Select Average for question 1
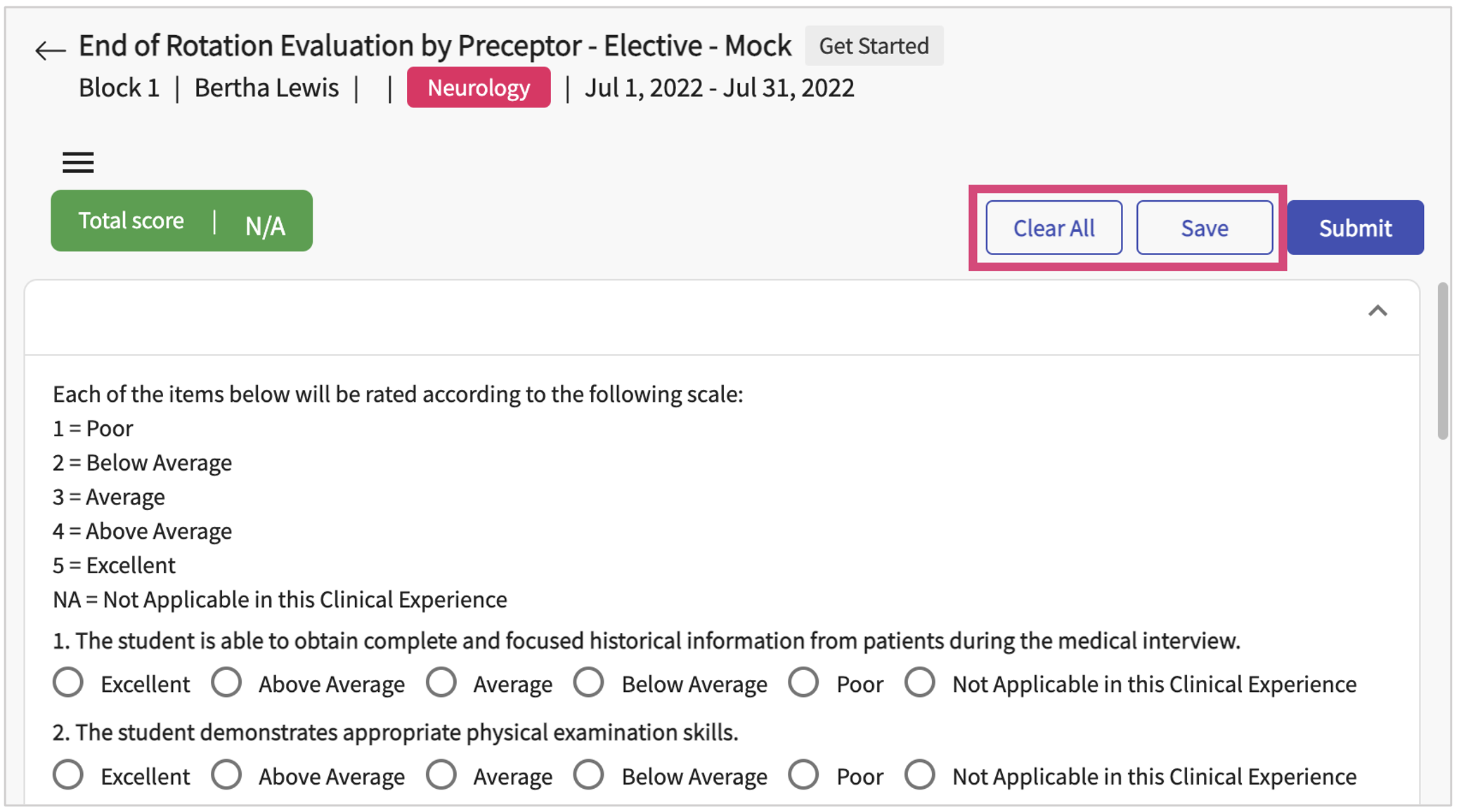The image size is (1459, 812). [x=441, y=683]
